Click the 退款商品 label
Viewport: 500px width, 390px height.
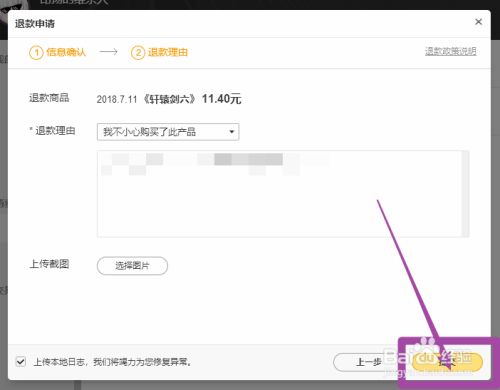[49, 98]
